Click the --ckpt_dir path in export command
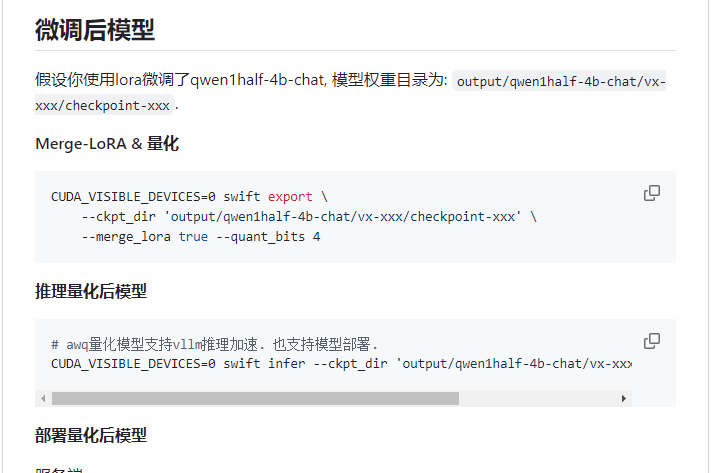The image size is (712, 473). 342,217
